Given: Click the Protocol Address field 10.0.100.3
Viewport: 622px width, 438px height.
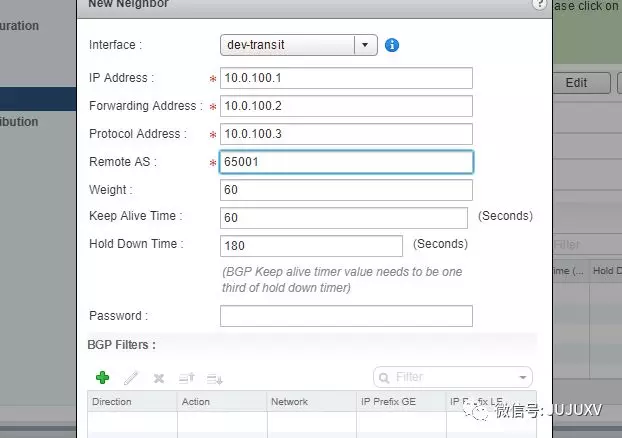Looking at the screenshot, I should click(x=346, y=134).
